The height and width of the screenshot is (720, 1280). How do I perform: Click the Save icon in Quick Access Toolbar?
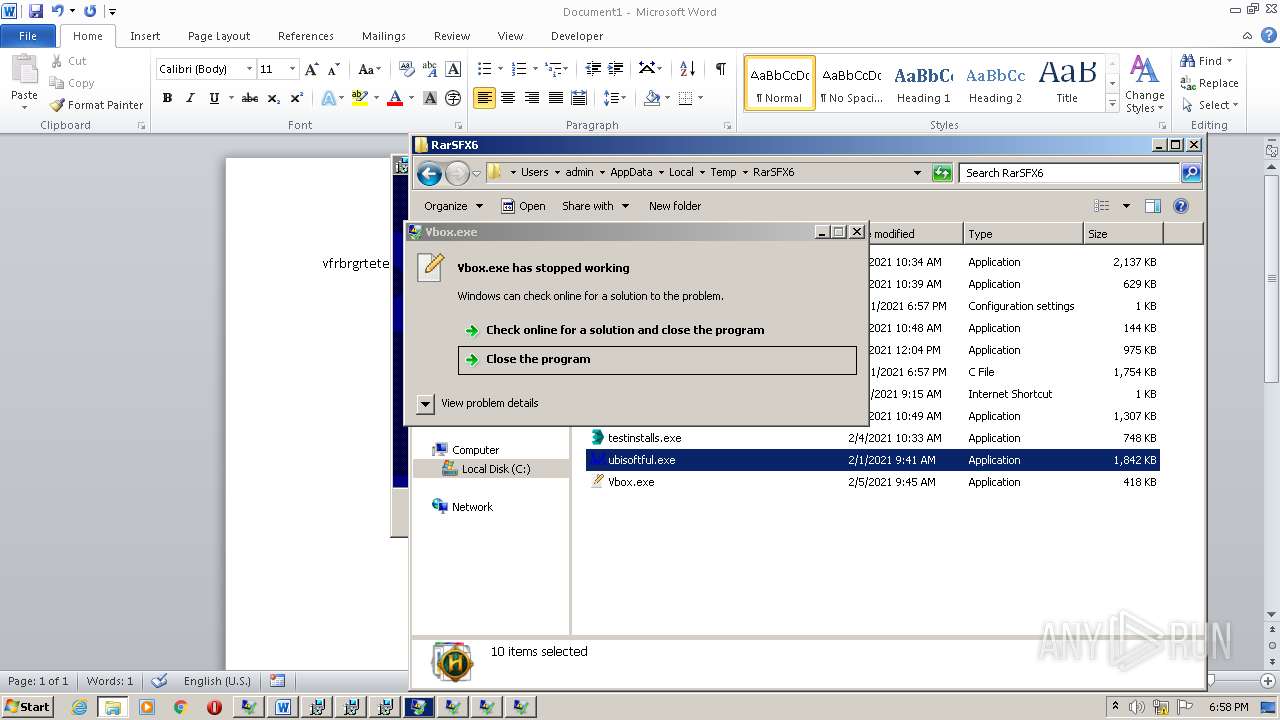[x=36, y=11]
